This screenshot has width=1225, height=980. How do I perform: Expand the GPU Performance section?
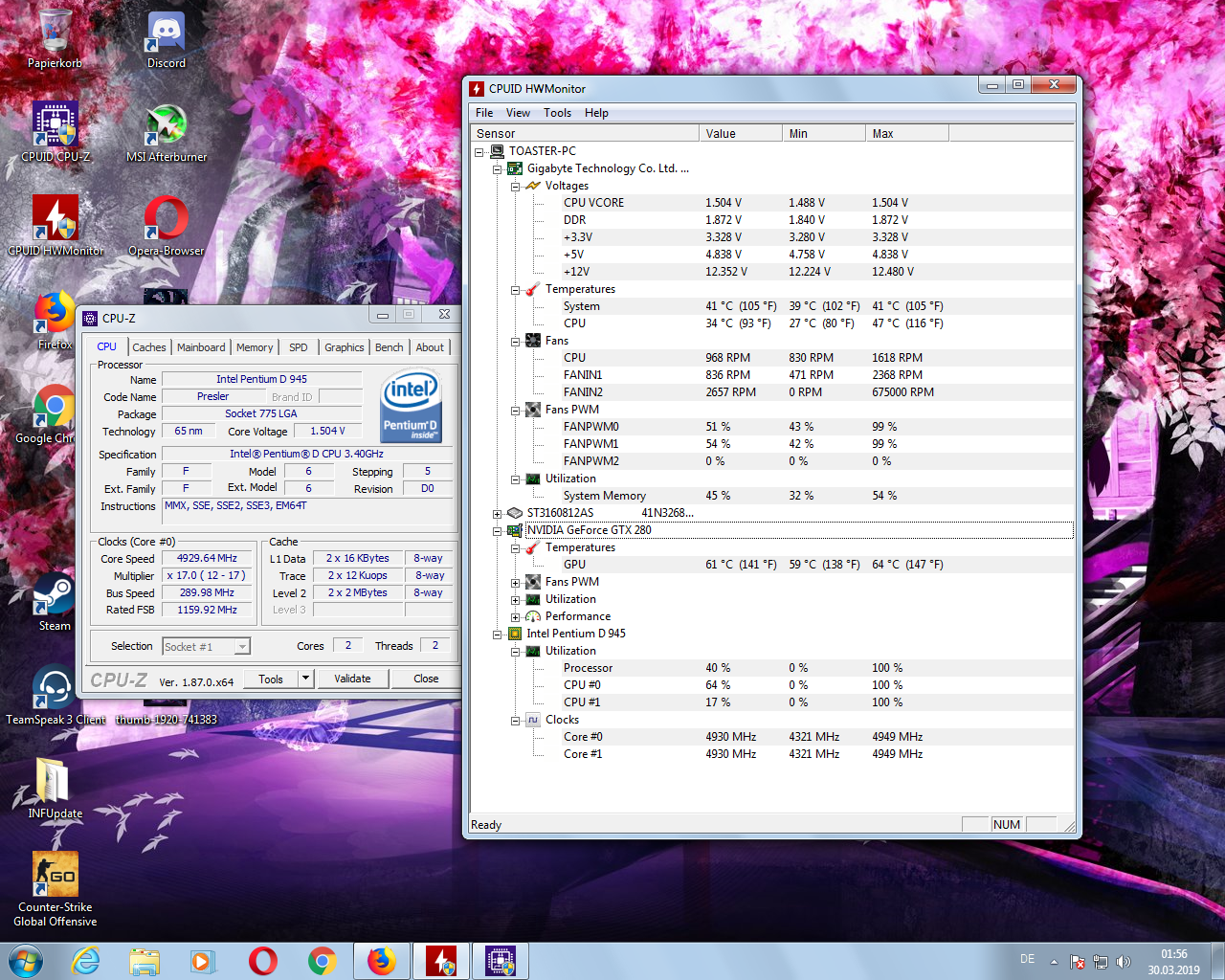pyautogui.click(x=515, y=616)
